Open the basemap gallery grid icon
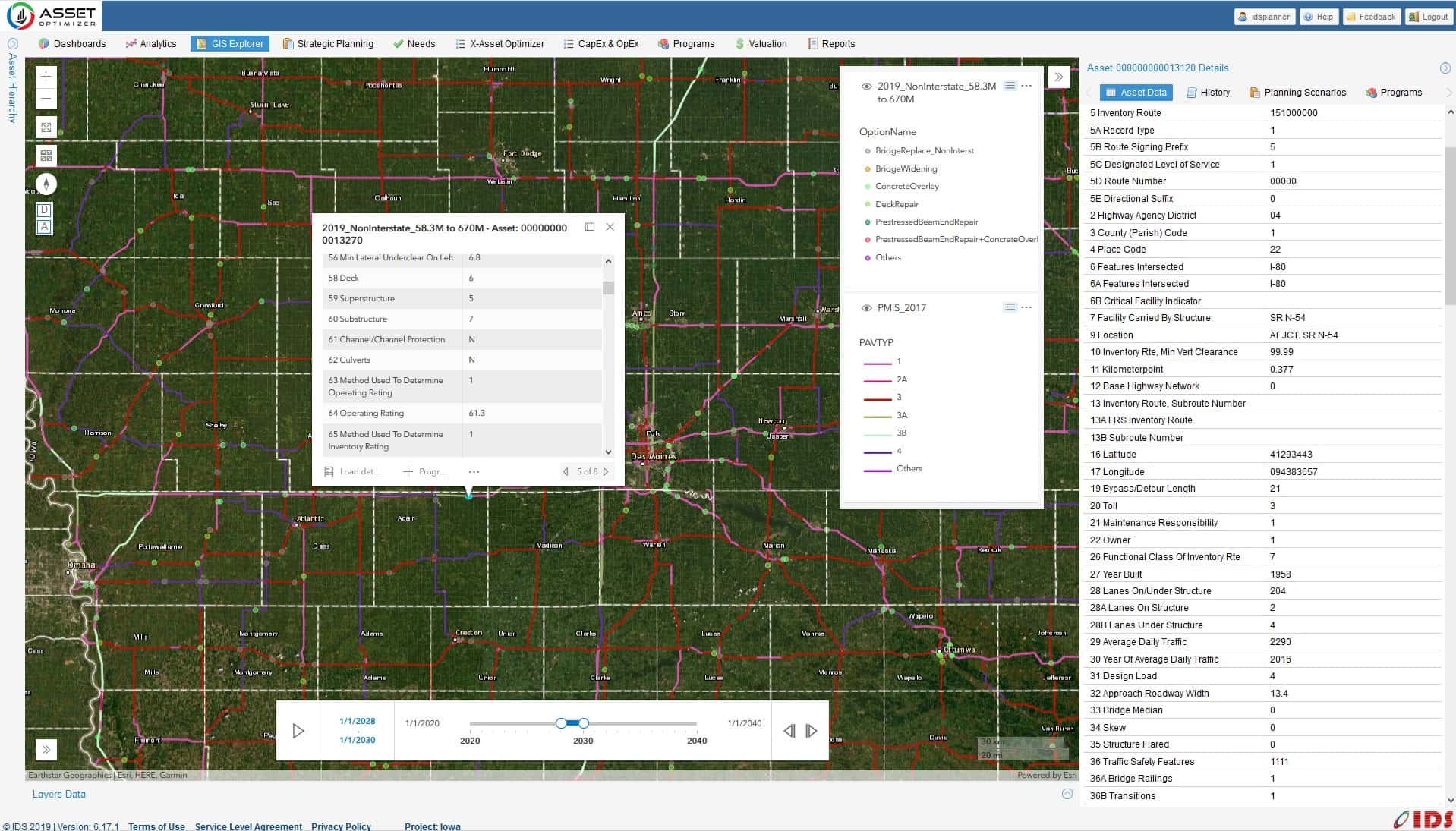 (x=46, y=156)
